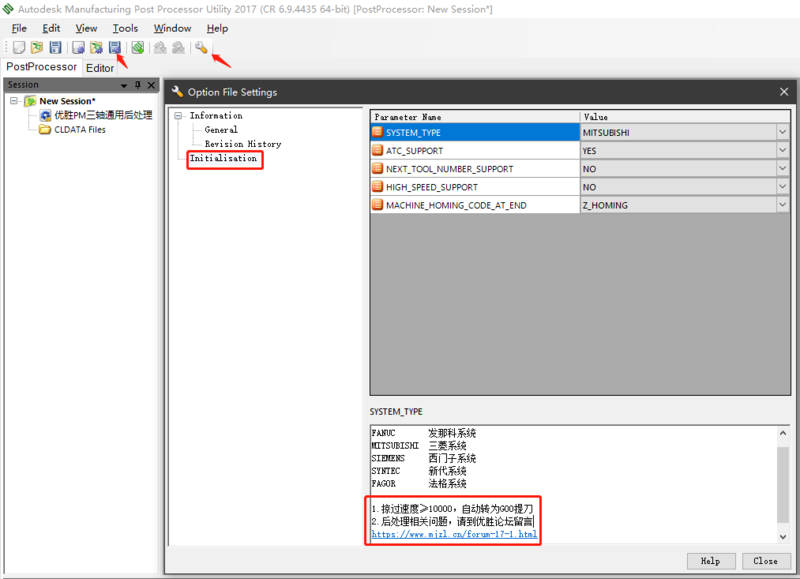800x579 pixels.
Task: Click the Save Session floppy icon
Action: [x=55, y=47]
